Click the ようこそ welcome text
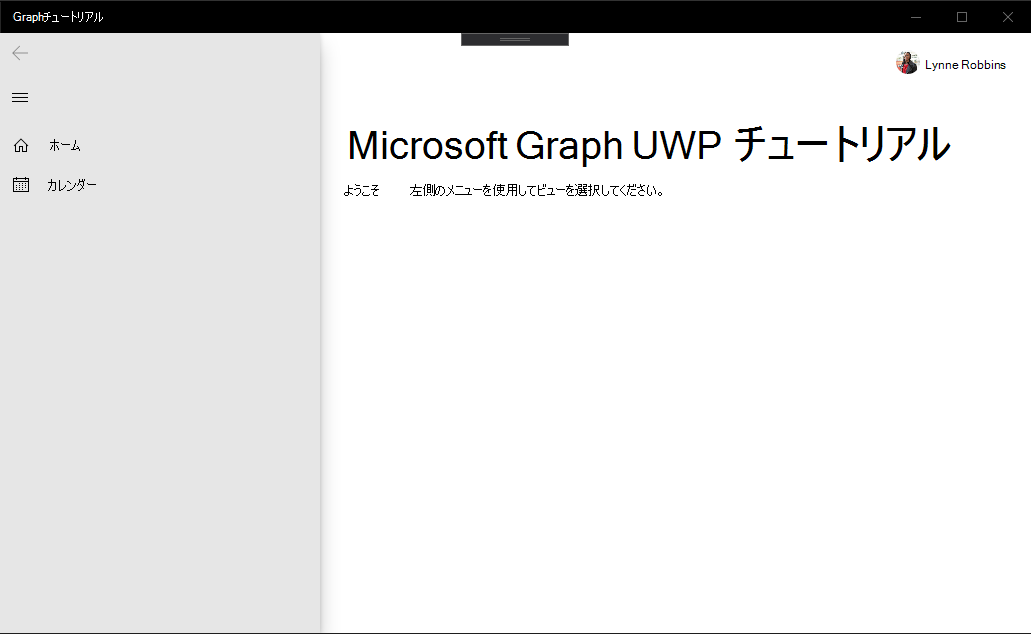This screenshot has width=1031, height=634. (362, 191)
